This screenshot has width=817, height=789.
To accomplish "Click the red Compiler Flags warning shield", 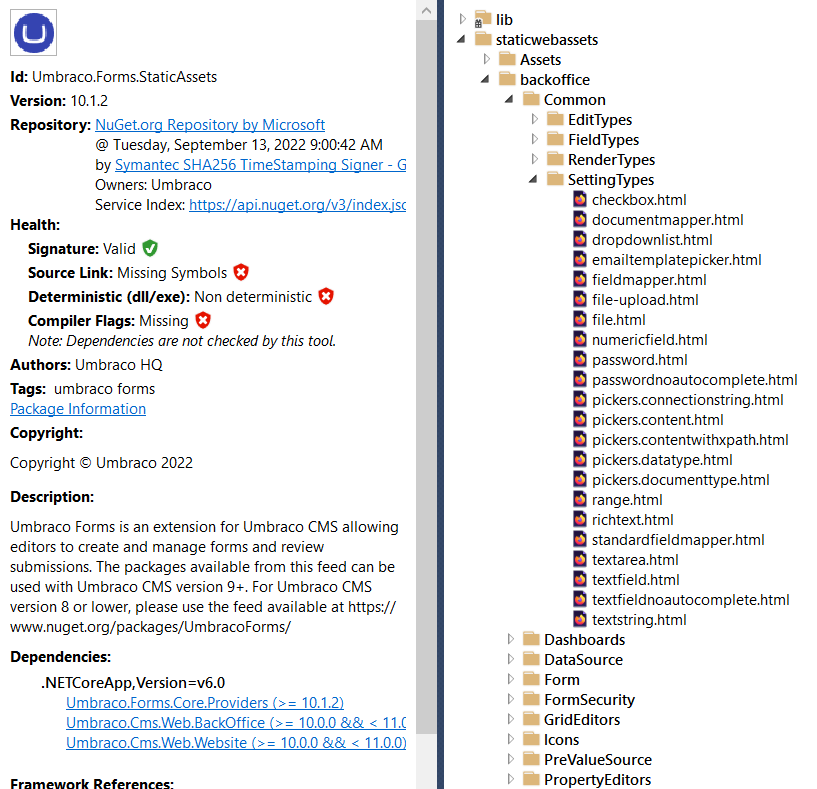I will pos(203,320).
